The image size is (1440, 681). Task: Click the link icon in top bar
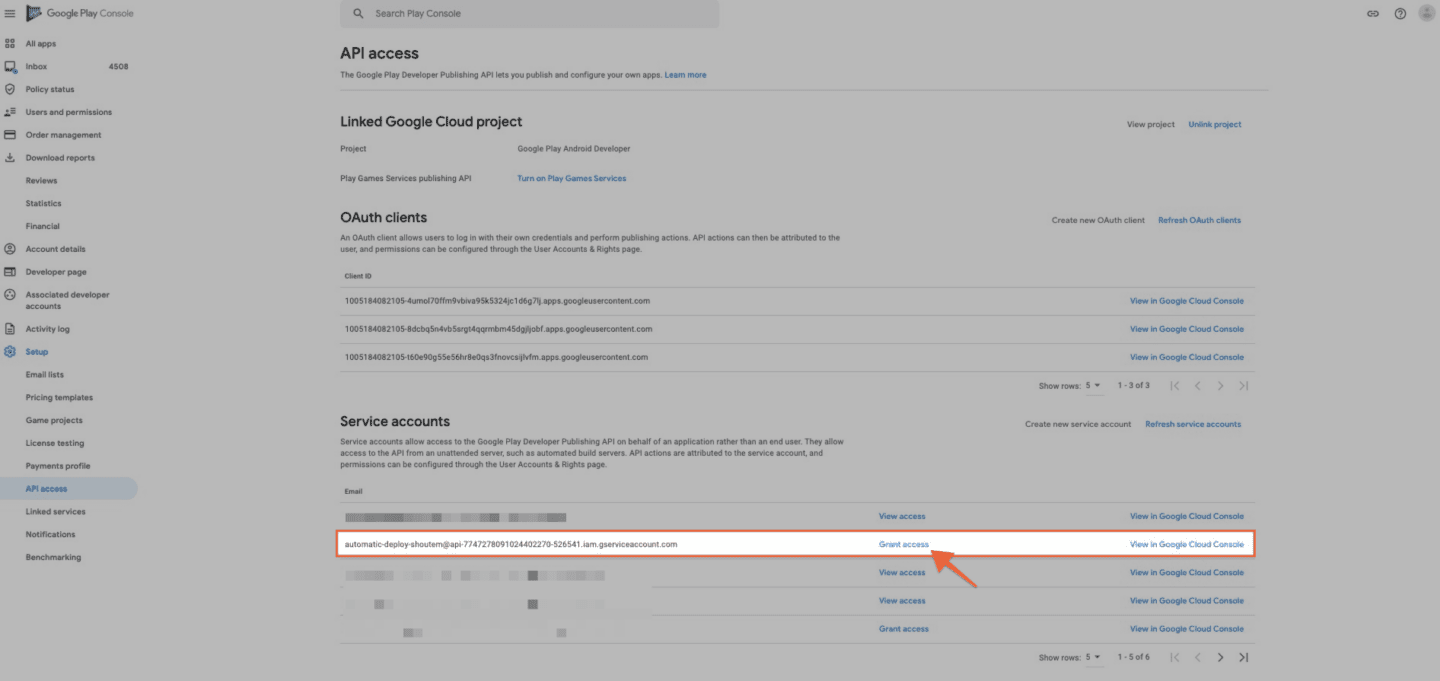click(1373, 14)
